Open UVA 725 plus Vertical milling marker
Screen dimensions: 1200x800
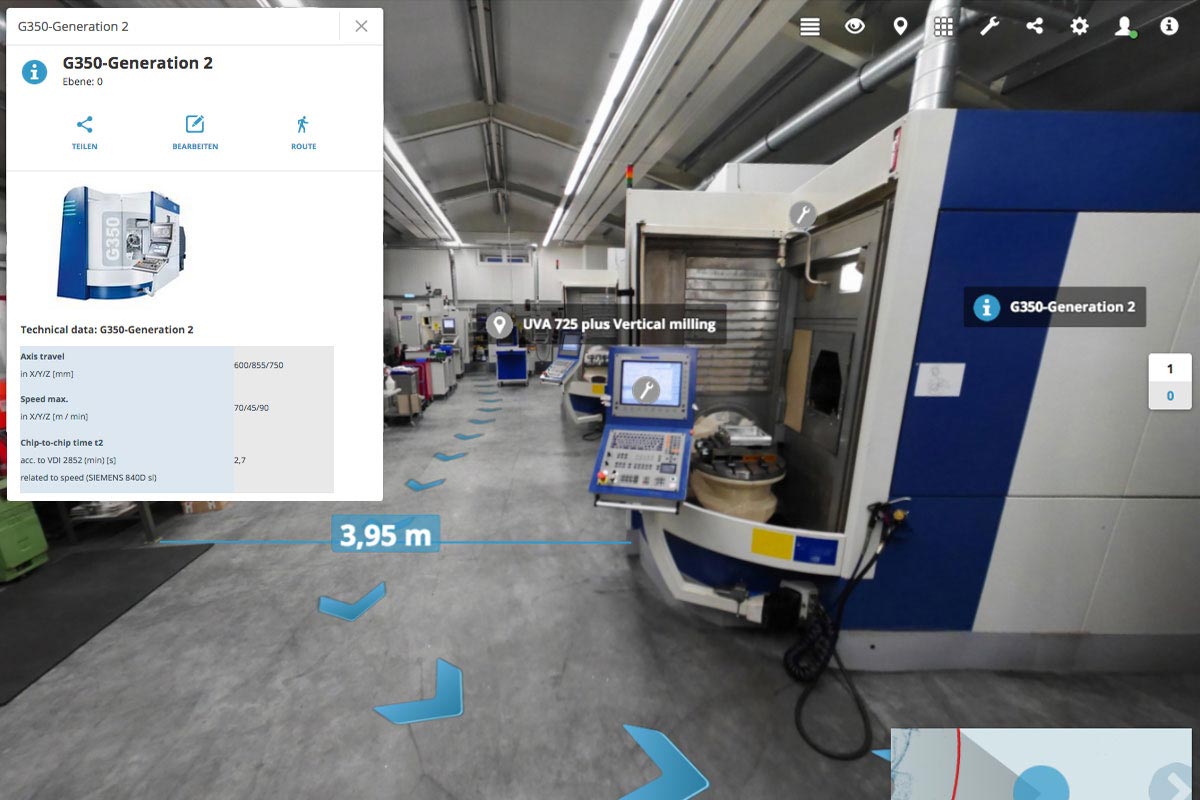601,324
